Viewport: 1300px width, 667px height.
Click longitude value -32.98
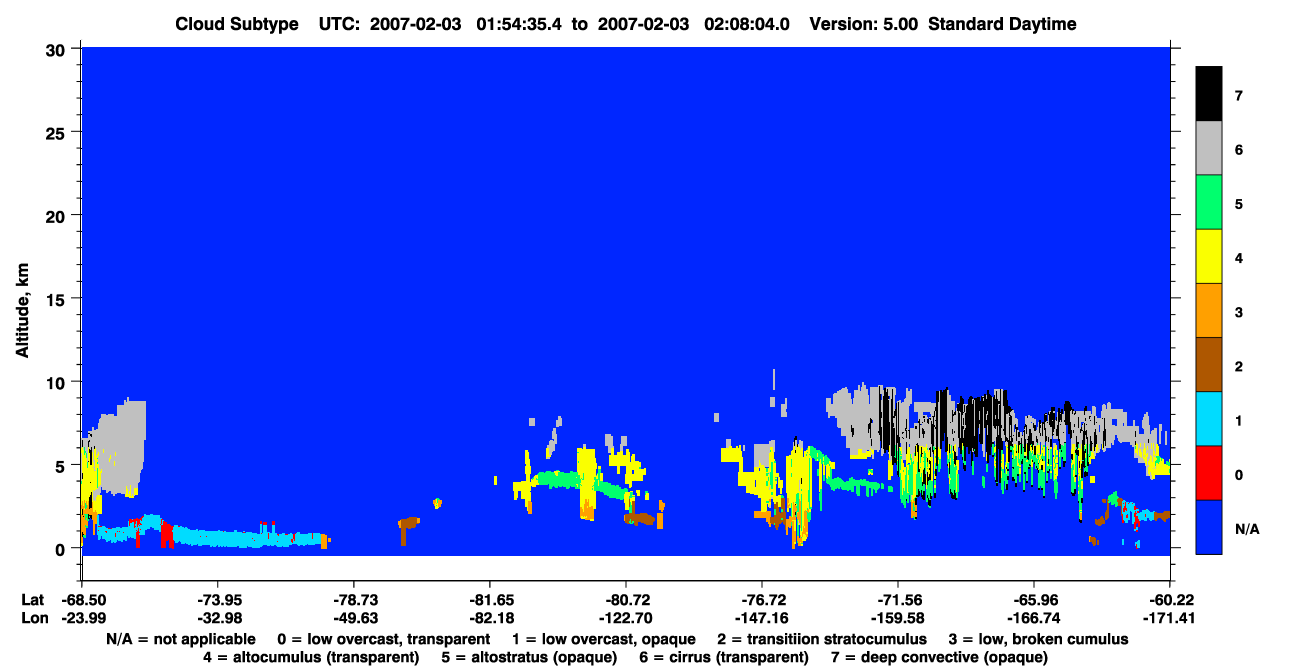click(217, 618)
